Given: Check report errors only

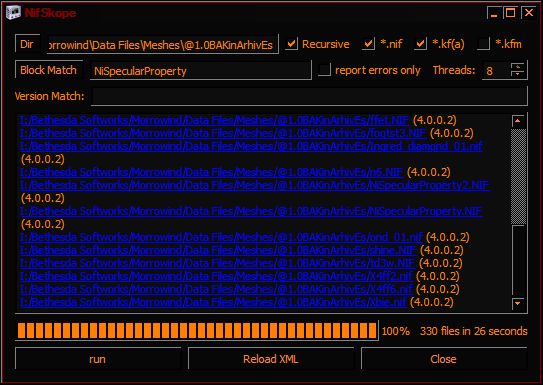Looking at the screenshot, I should click(324, 70).
